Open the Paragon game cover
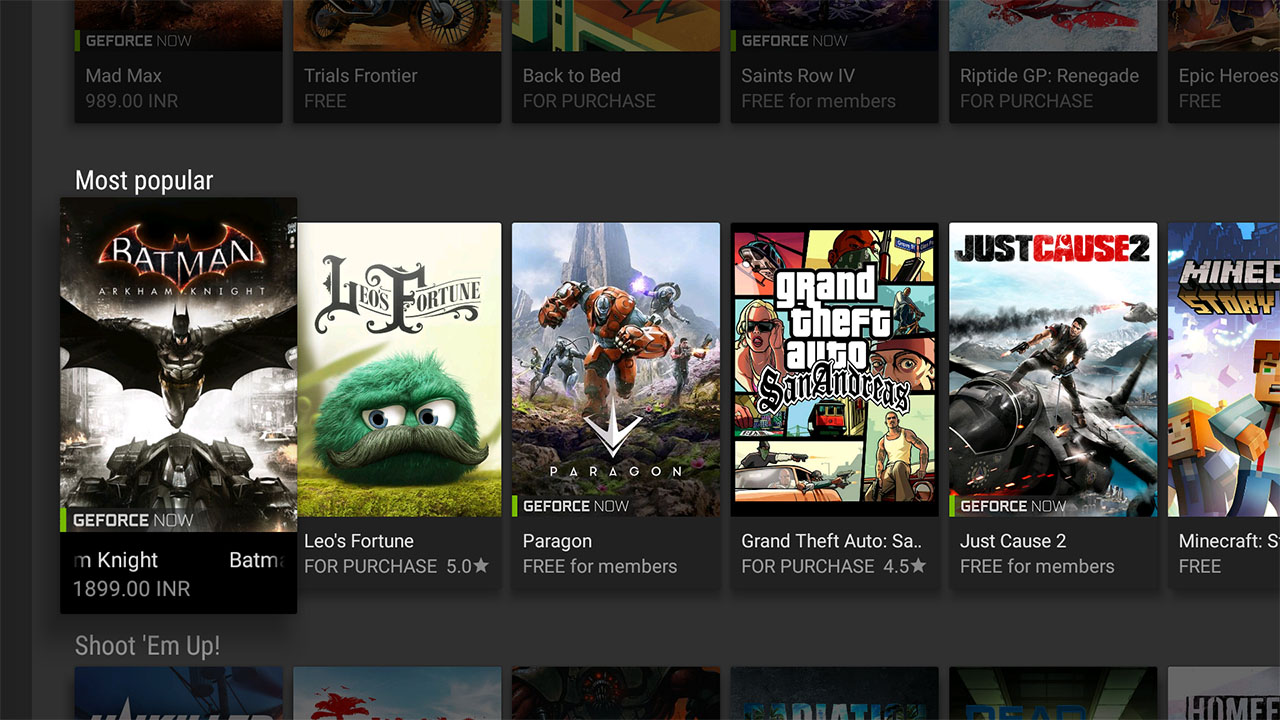This screenshot has width=1280, height=720. (616, 369)
